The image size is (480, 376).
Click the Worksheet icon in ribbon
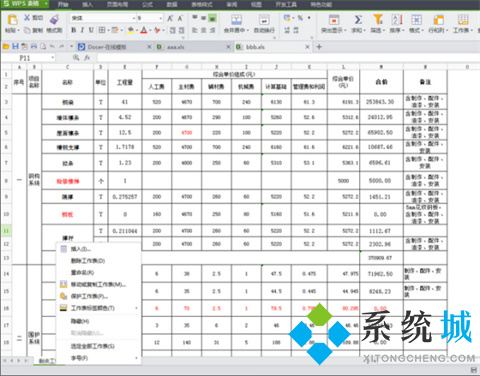coord(463,19)
